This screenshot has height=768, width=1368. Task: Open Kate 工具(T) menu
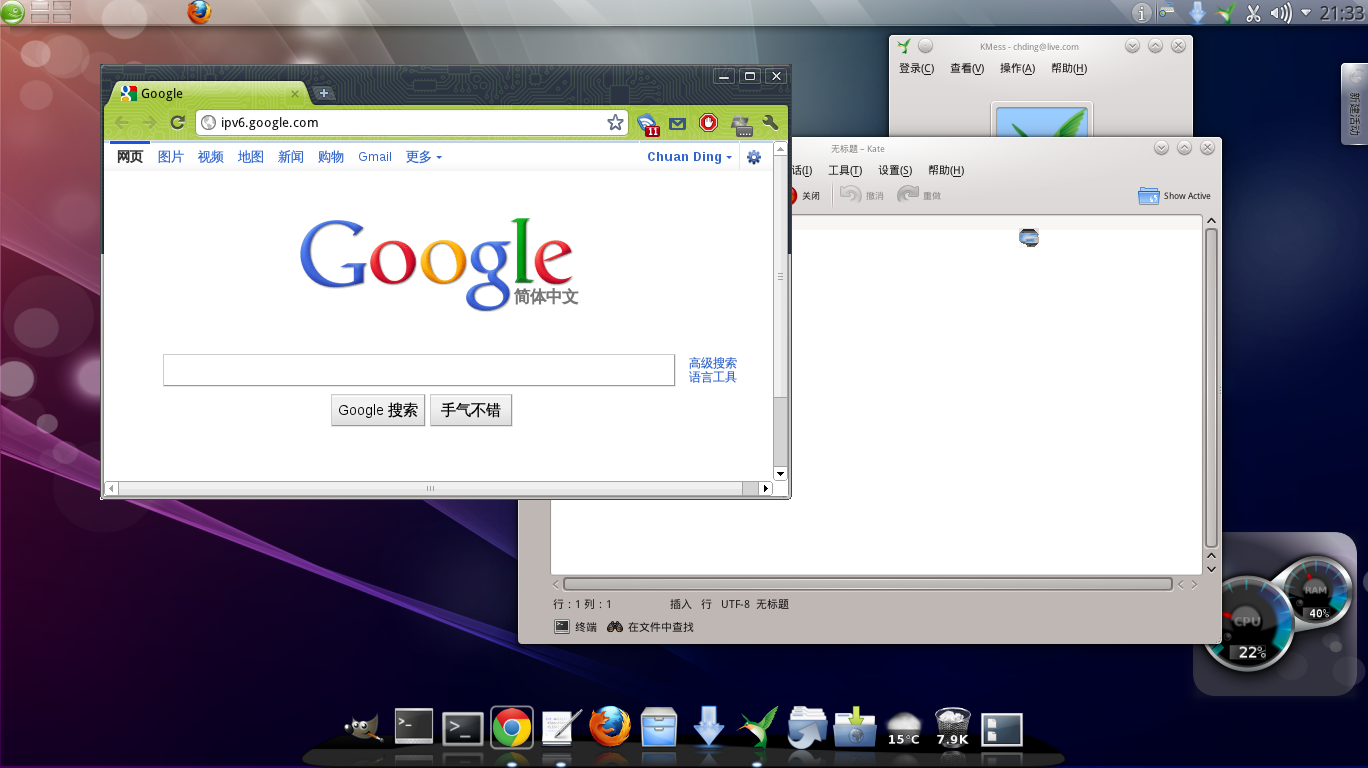[x=845, y=171]
